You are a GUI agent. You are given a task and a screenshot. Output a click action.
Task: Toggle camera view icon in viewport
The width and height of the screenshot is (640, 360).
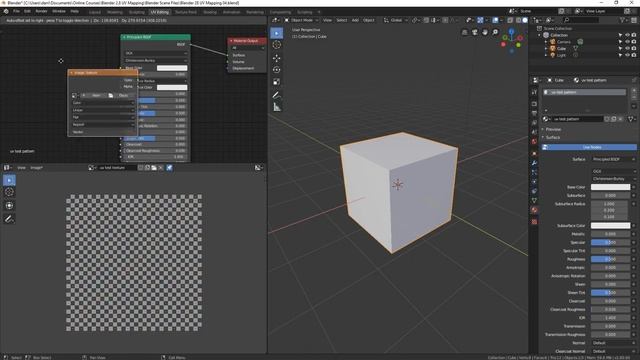(475, 32)
